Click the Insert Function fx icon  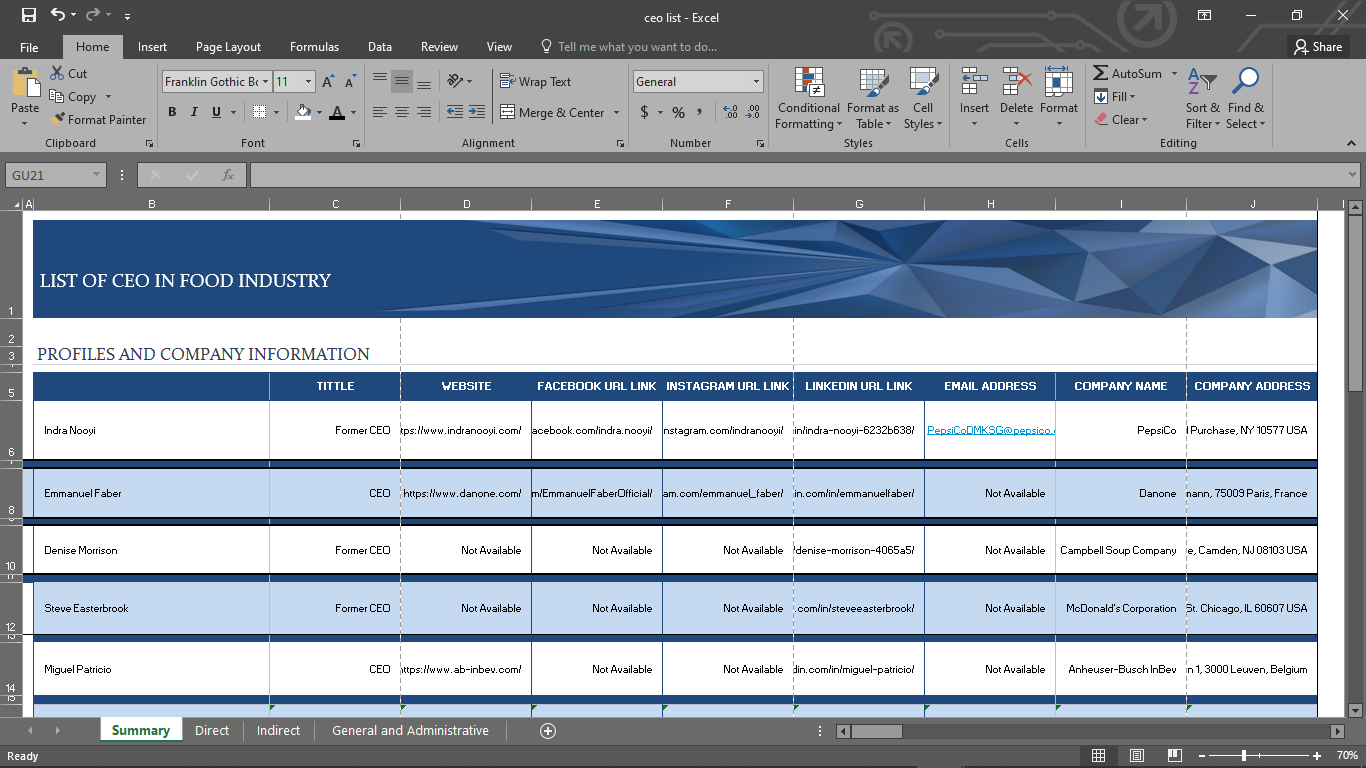(228, 175)
